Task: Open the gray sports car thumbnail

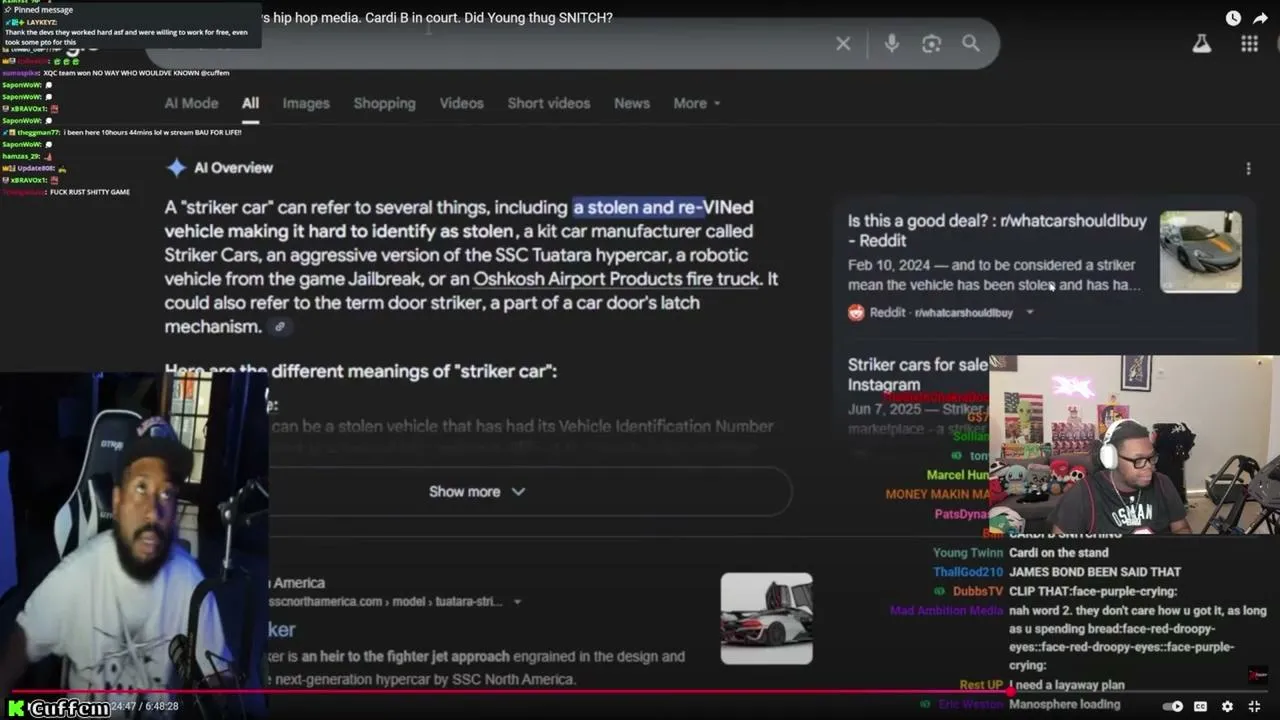Action: click(x=1200, y=252)
